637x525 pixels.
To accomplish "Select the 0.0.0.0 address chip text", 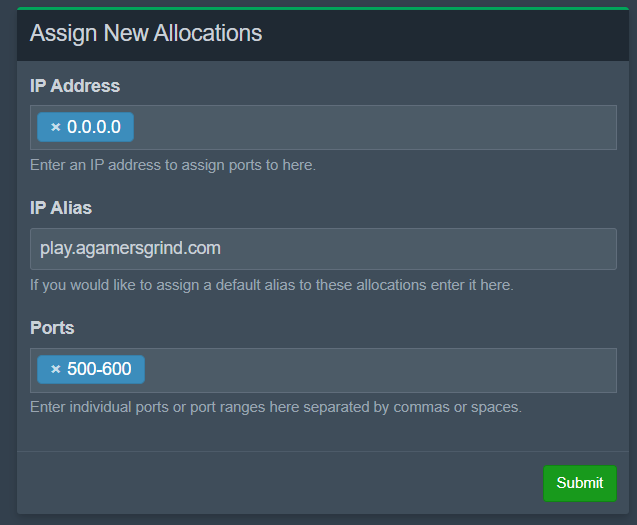I will pyautogui.click(x=94, y=127).
